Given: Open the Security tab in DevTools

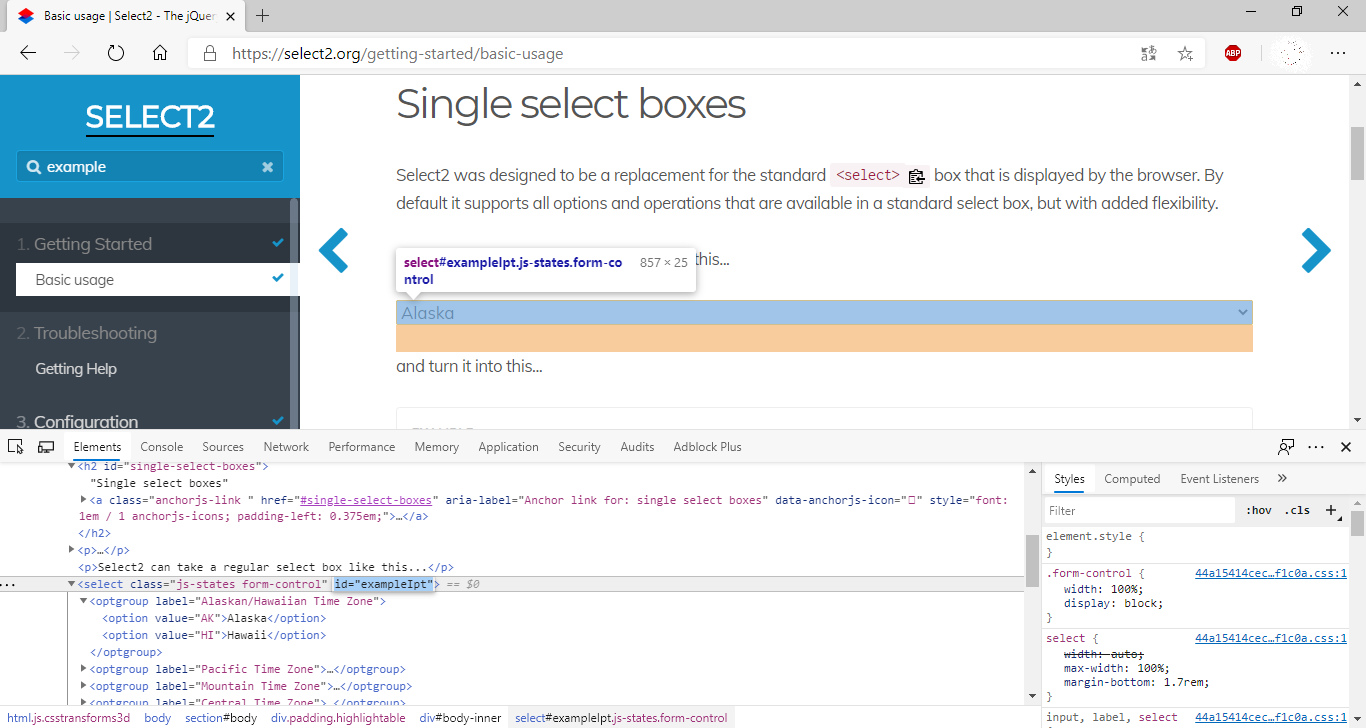Looking at the screenshot, I should click(x=580, y=447).
